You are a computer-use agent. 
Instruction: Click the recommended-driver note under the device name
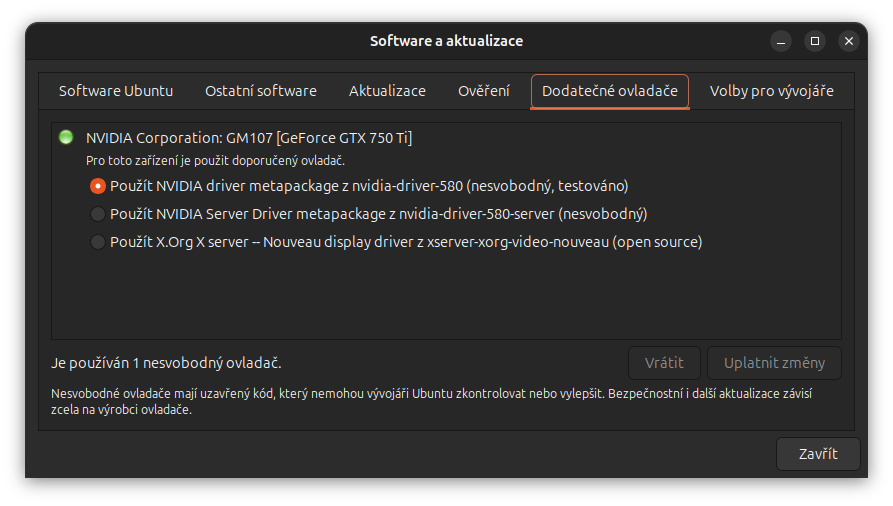pos(215,160)
